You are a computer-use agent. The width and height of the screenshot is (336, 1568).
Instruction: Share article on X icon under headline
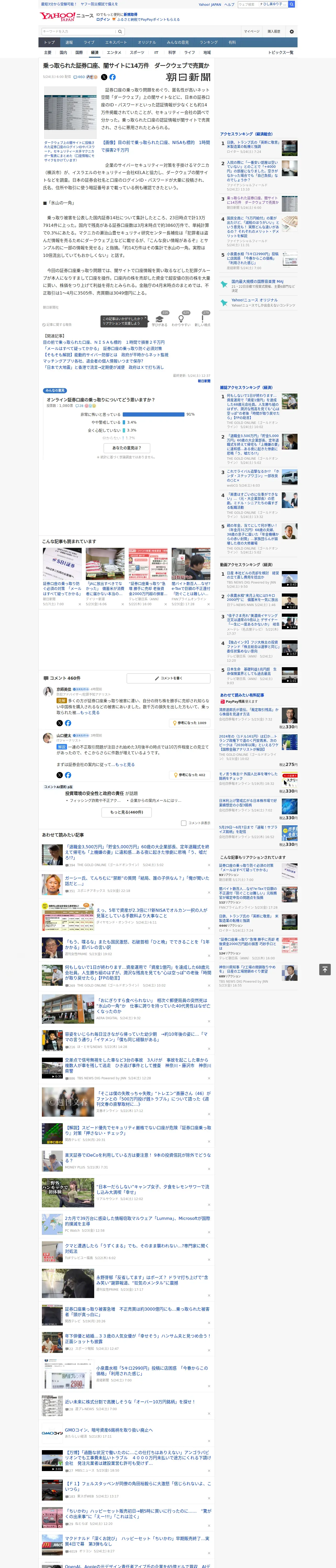point(104,77)
